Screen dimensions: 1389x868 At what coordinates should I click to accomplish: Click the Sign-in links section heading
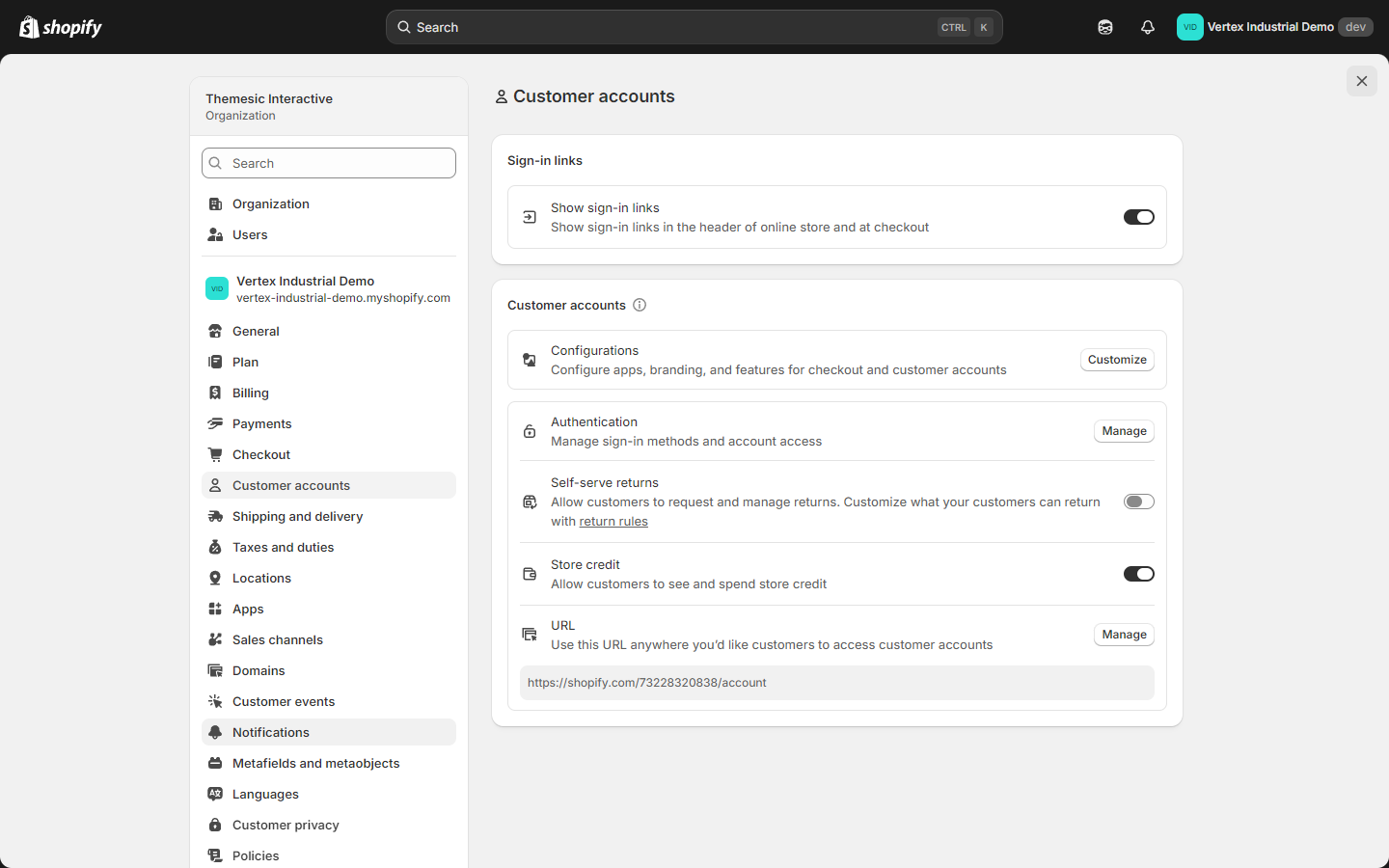(x=545, y=160)
